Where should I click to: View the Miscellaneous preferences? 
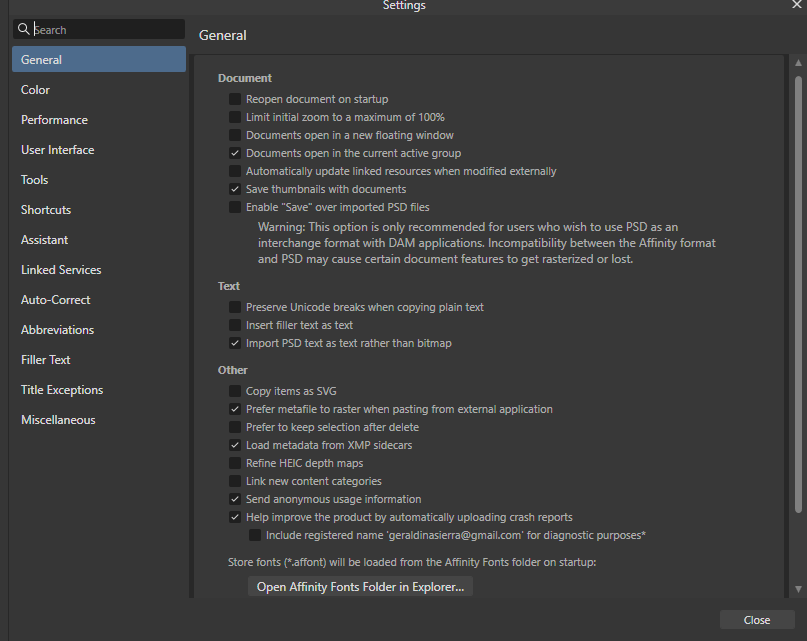click(x=58, y=419)
